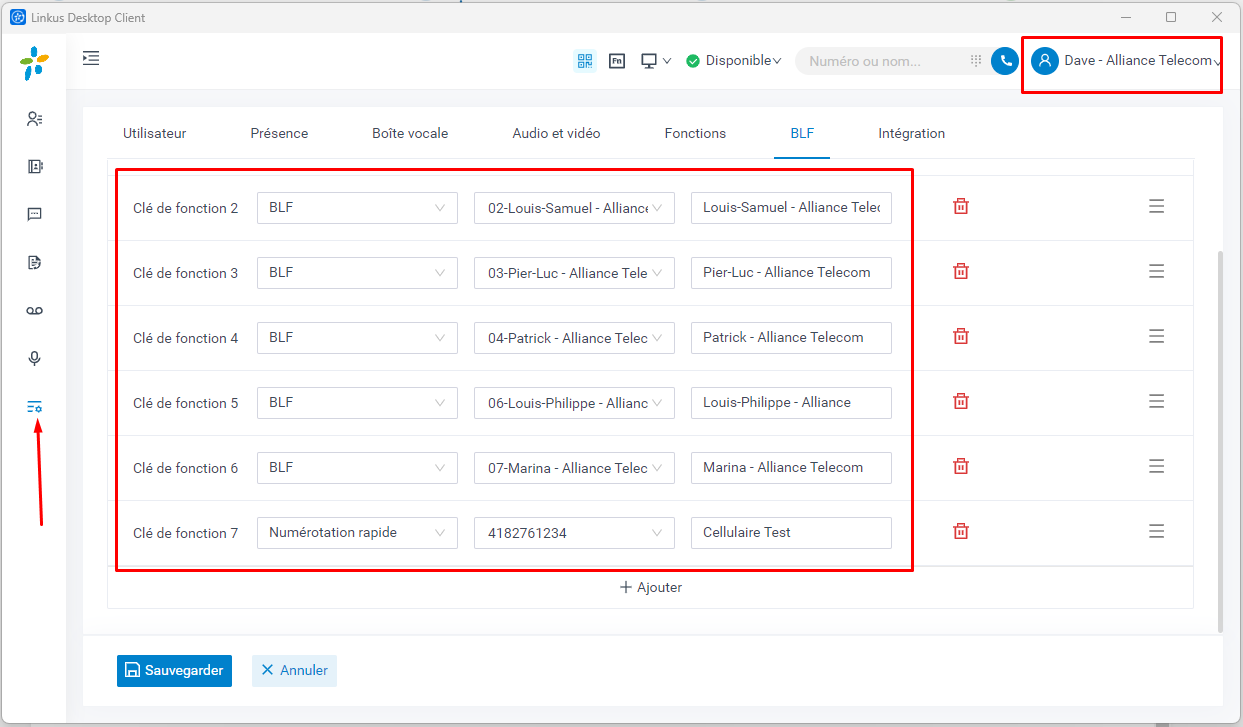Click the Annuler button
The width and height of the screenshot is (1243, 727).
pyautogui.click(x=294, y=670)
